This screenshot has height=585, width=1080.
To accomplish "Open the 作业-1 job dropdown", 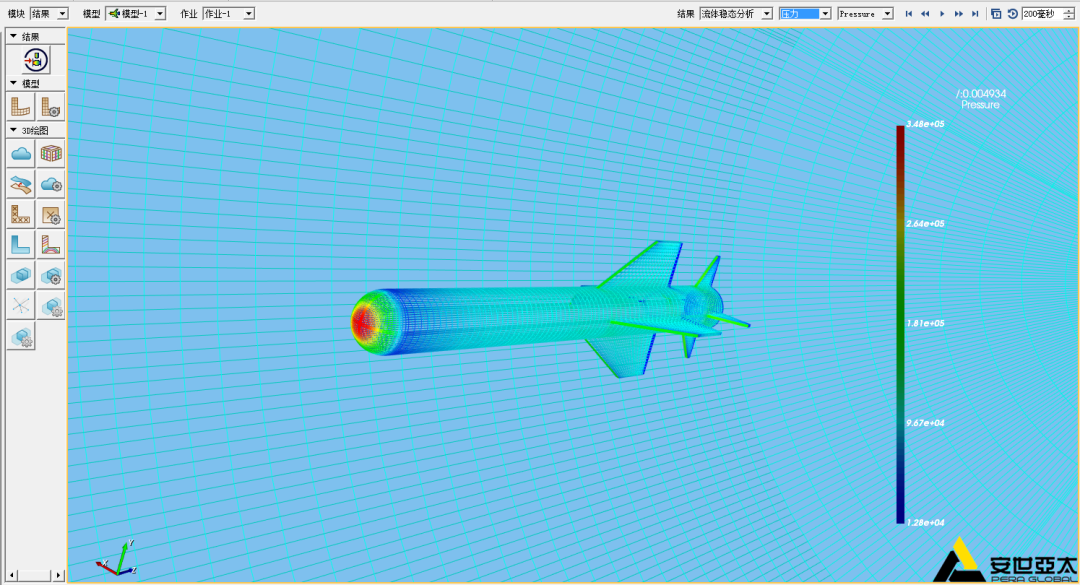I will tap(229, 14).
